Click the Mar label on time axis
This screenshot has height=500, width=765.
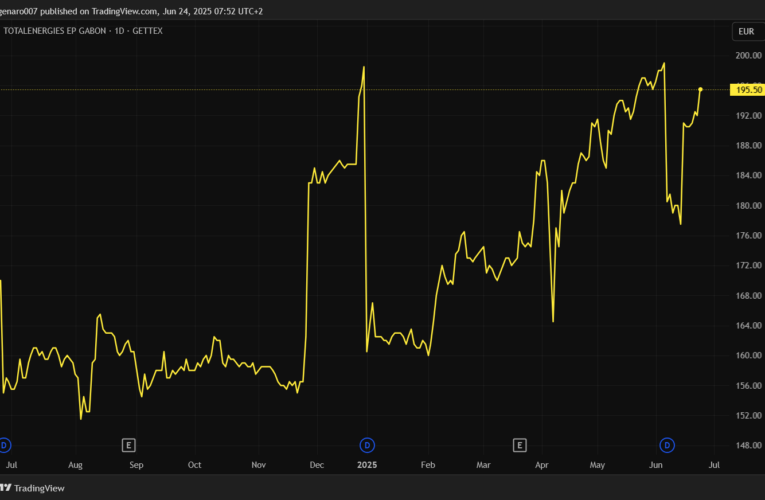(483, 465)
